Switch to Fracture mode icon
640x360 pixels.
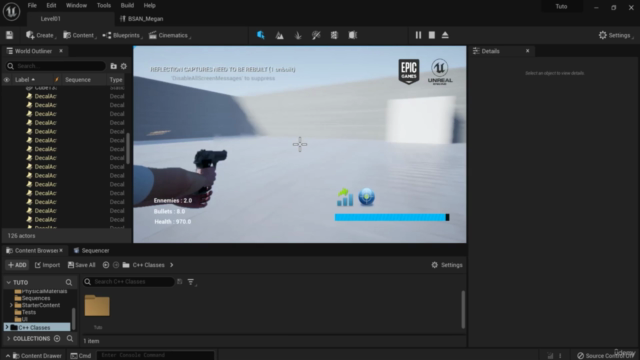point(334,36)
